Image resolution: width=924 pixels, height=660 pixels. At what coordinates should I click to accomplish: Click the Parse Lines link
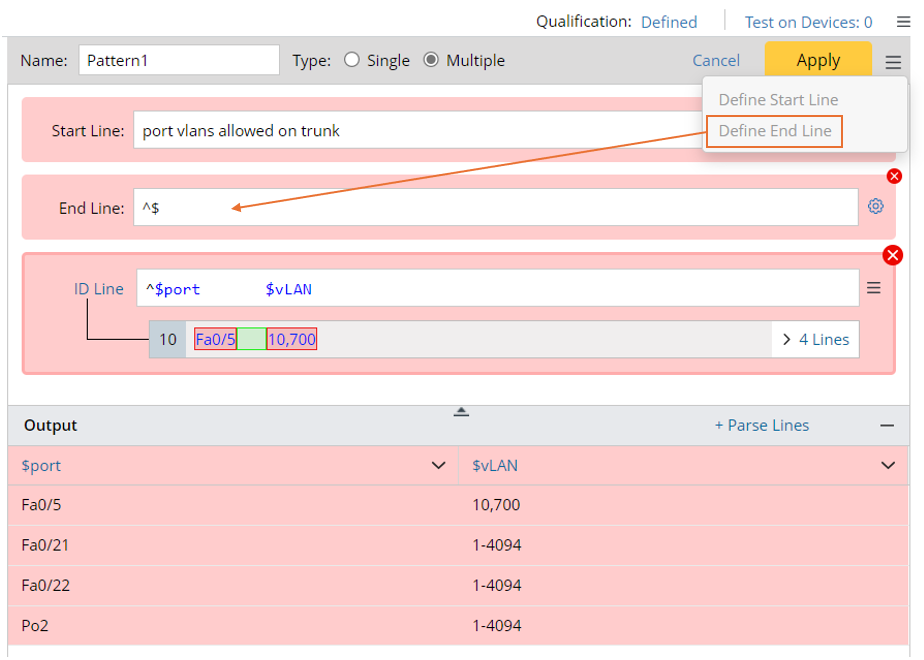pyautogui.click(x=762, y=424)
